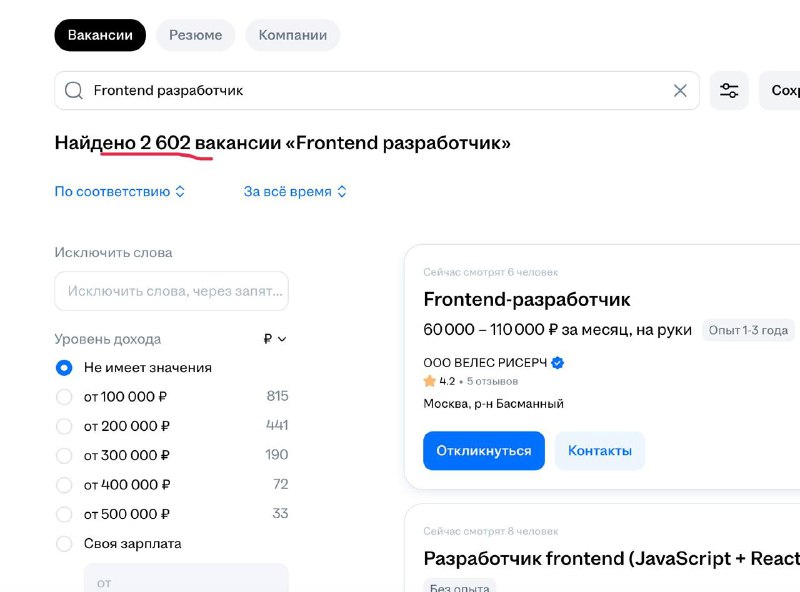The image size is (800, 592).
Task: Focus the 'Исключить слова' input field
Action: click(171, 291)
